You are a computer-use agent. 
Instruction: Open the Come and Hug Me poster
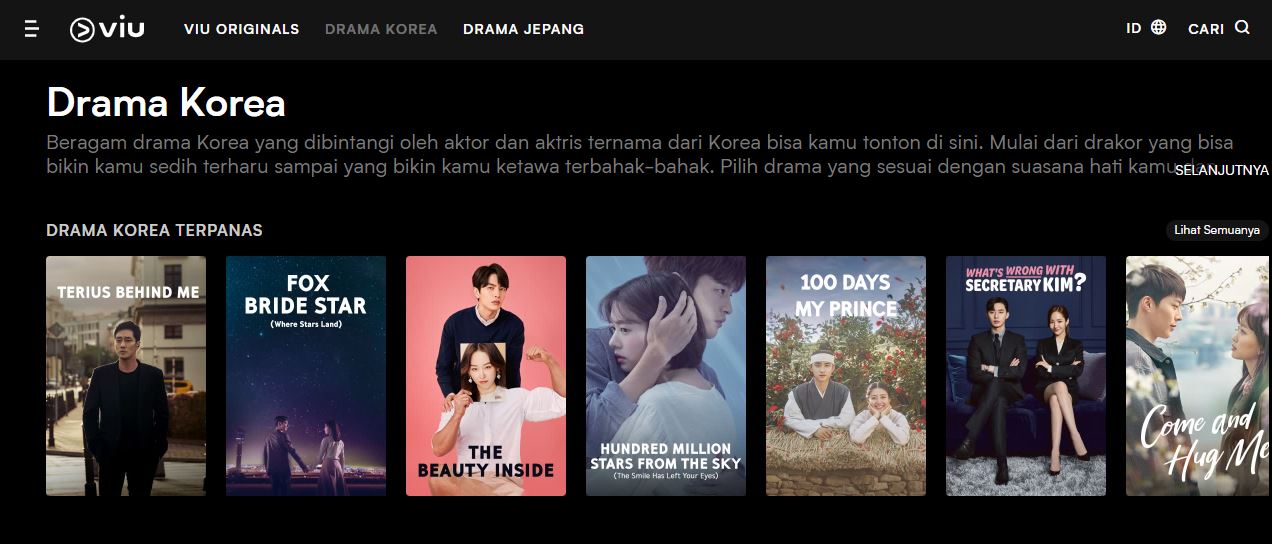click(1199, 376)
